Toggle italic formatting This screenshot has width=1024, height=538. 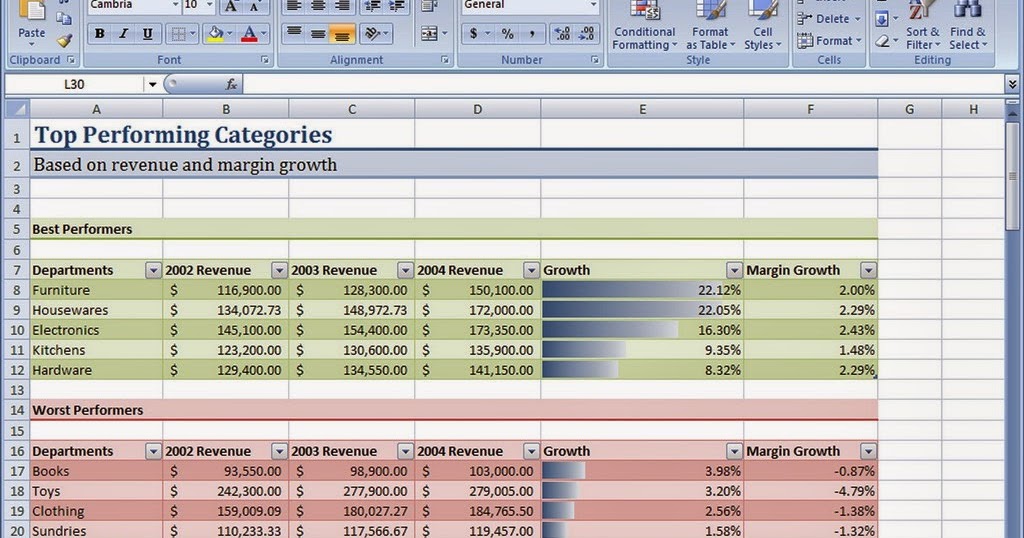(123, 33)
